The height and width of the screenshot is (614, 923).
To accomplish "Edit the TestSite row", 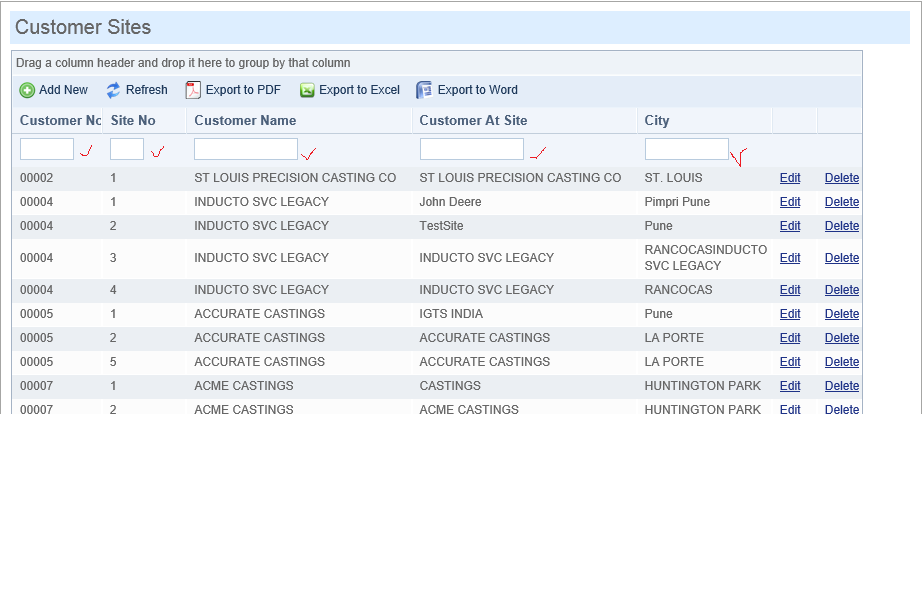I will [x=790, y=226].
